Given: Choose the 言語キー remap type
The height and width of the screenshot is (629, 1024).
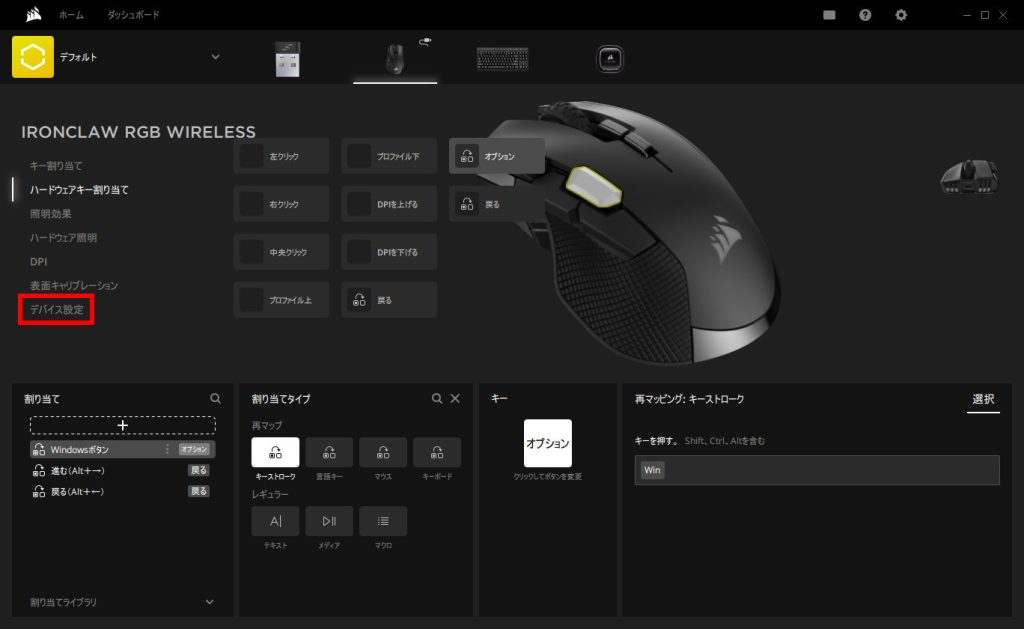Looking at the screenshot, I should coord(329,453).
